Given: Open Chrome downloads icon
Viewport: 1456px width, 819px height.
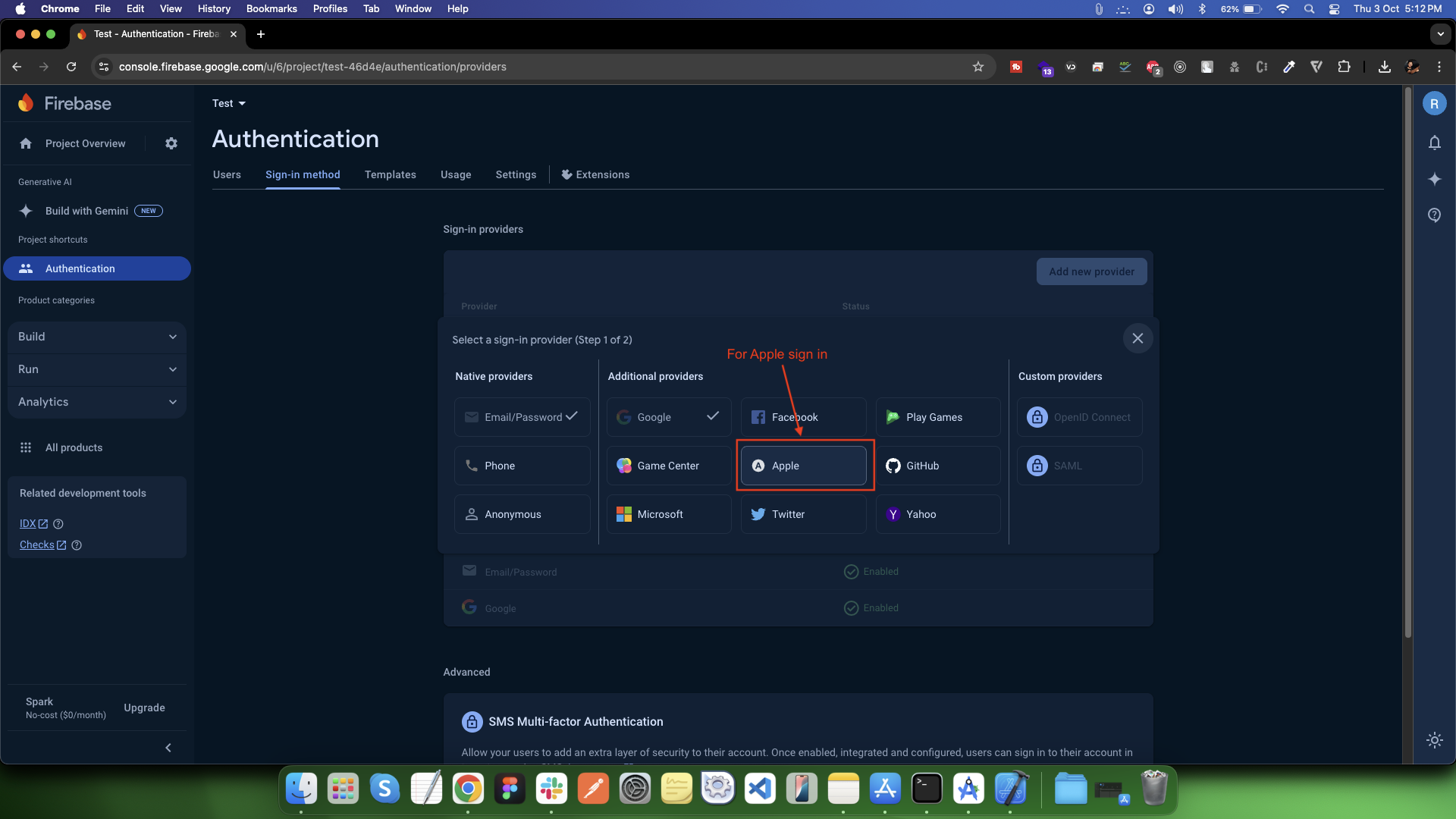Looking at the screenshot, I should click(1384, 67).
